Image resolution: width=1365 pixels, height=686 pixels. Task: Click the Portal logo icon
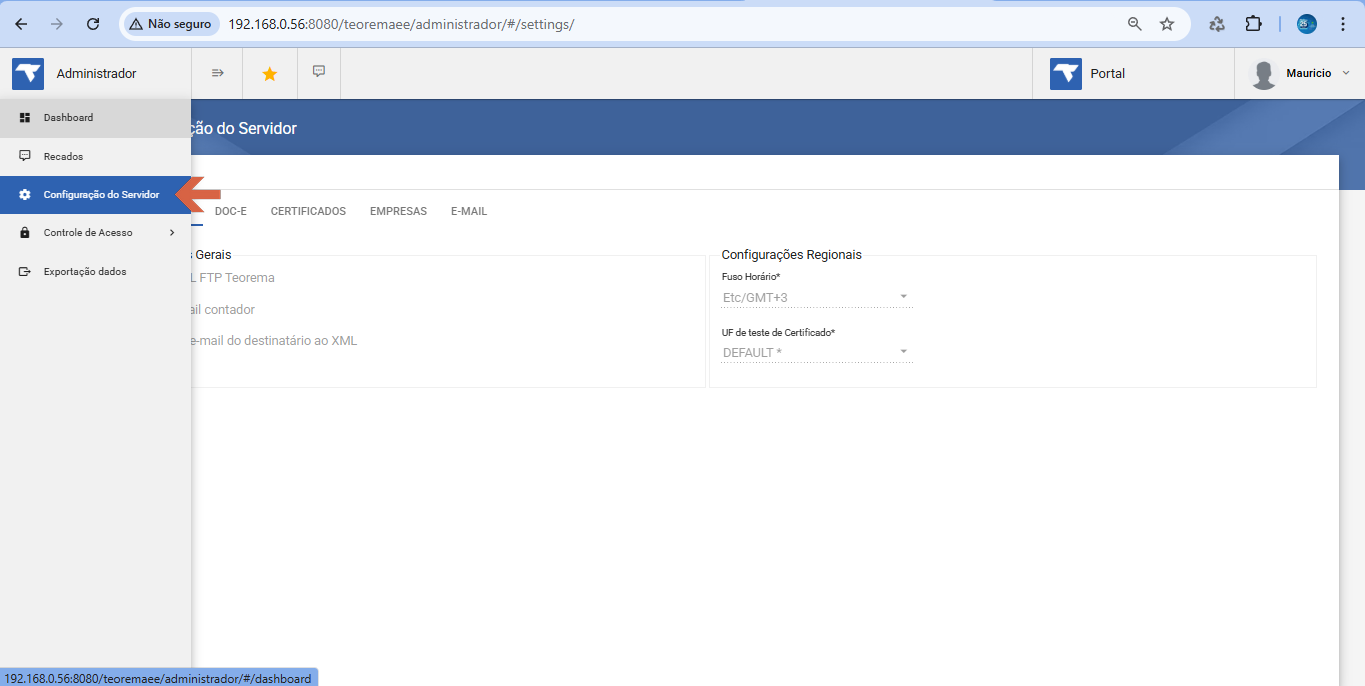(1066, 74)
